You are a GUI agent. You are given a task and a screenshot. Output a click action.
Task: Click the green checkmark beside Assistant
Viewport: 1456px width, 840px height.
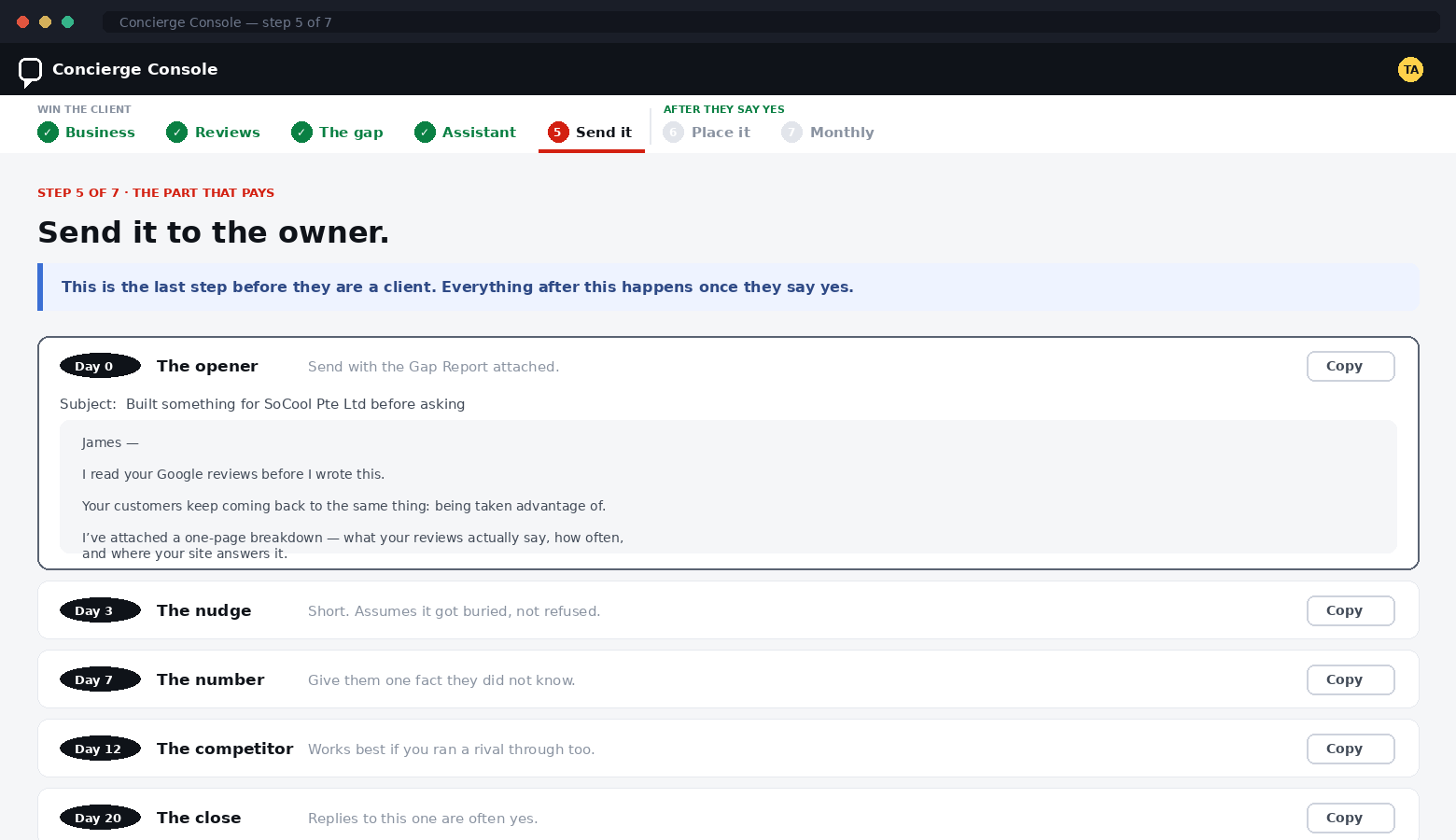(425, 133)
